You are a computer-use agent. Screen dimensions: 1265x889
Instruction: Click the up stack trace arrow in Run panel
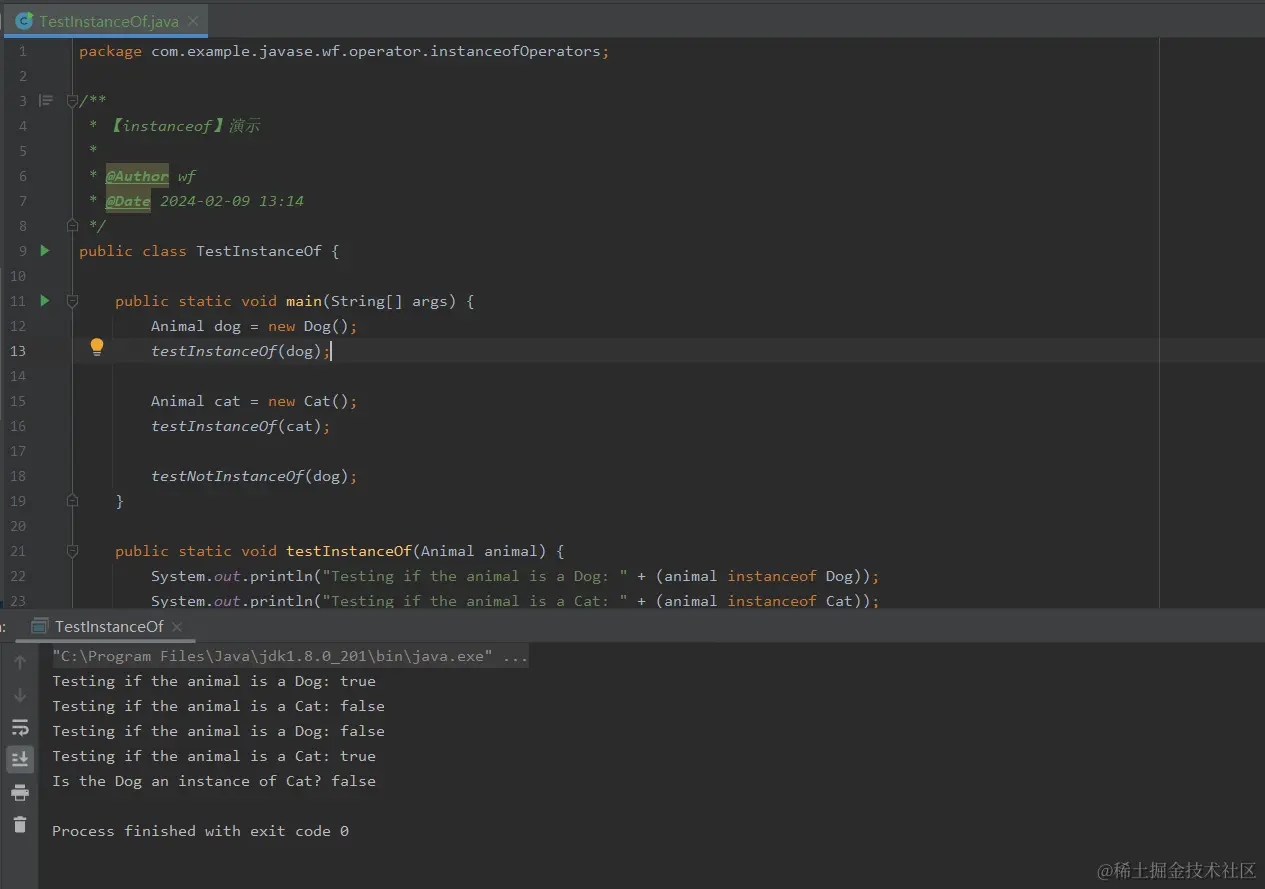coord(20,662)
